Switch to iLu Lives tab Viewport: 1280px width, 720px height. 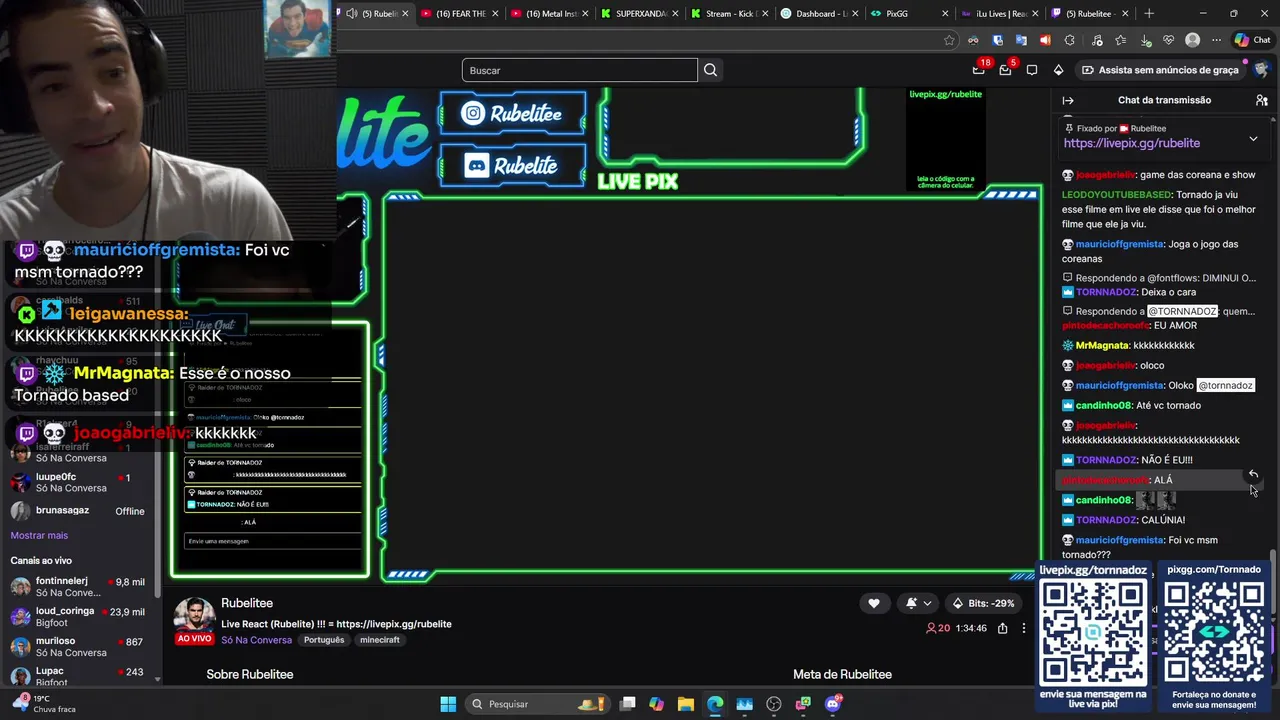click(1000, 14)
